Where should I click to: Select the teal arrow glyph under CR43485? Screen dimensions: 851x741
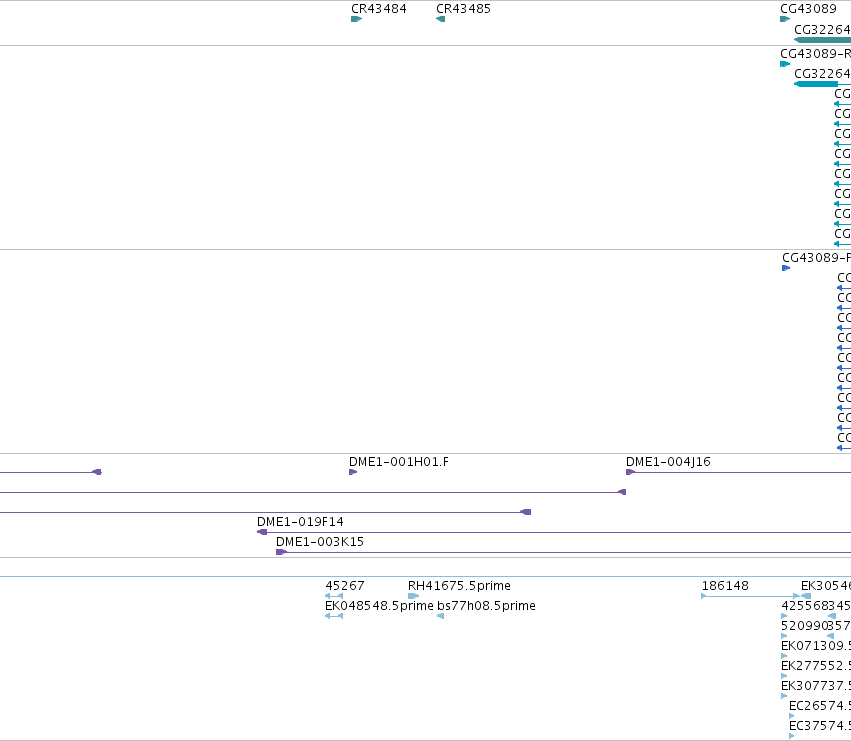(441, 19)
